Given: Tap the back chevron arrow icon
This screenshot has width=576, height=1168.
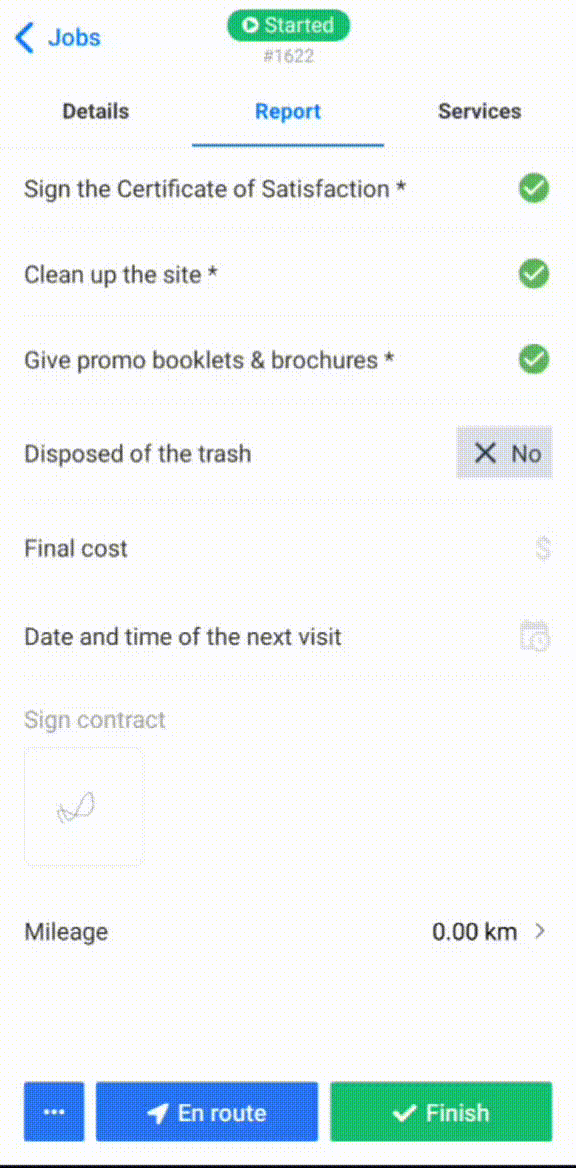Looking at the screenshot, I should click(25, 37).
